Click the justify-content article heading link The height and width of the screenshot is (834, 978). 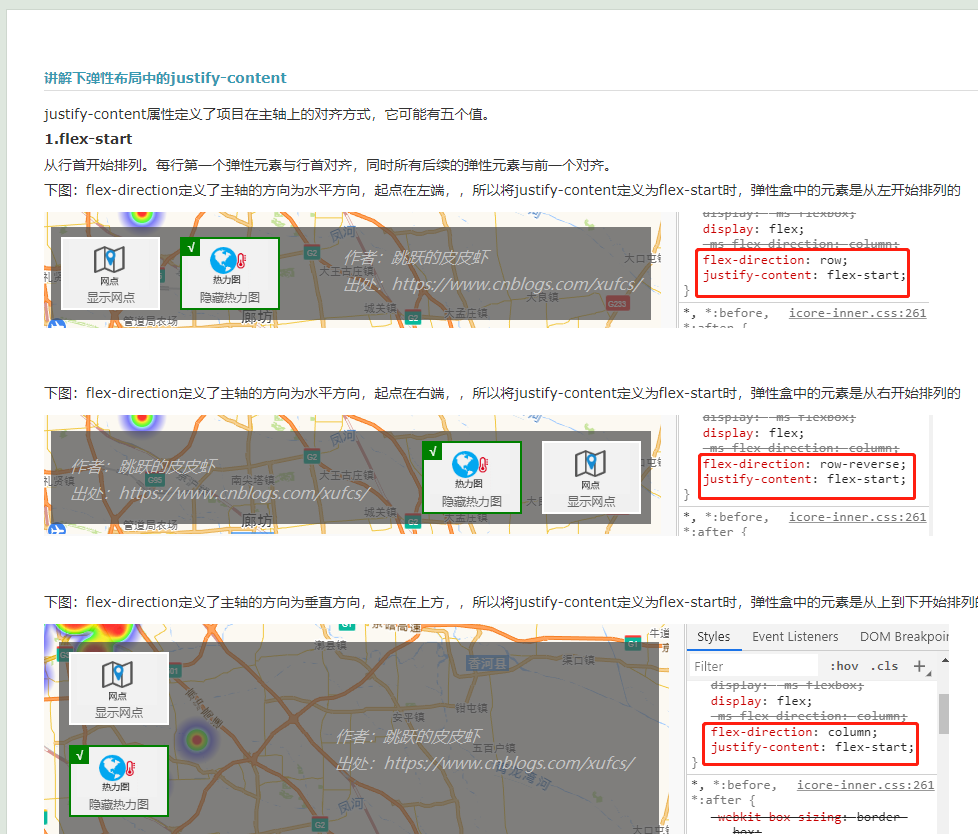[x=166, y=77]
